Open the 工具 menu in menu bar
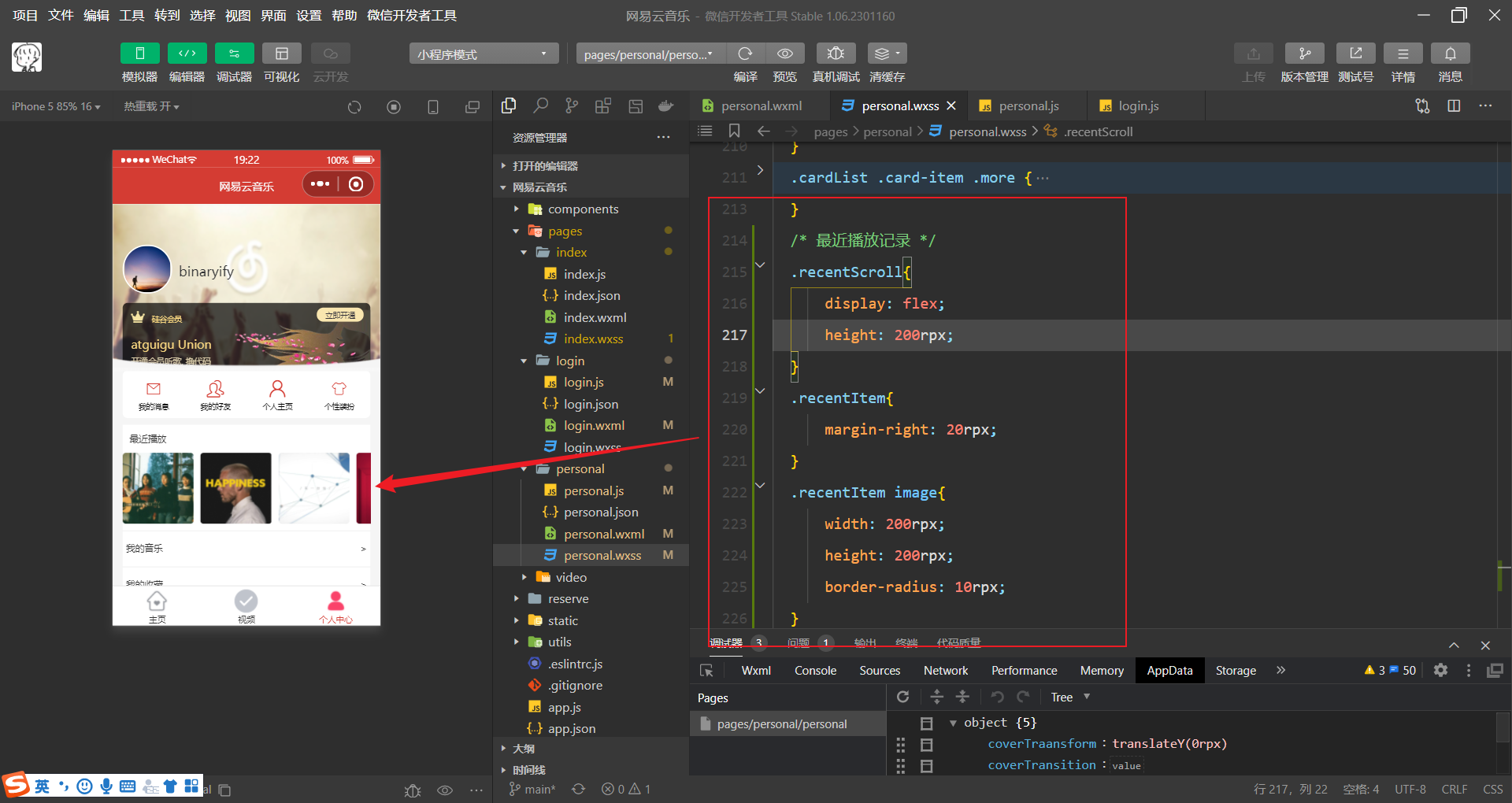The height and width of the screenshot is (803, 1512). (x=132, y=16)
